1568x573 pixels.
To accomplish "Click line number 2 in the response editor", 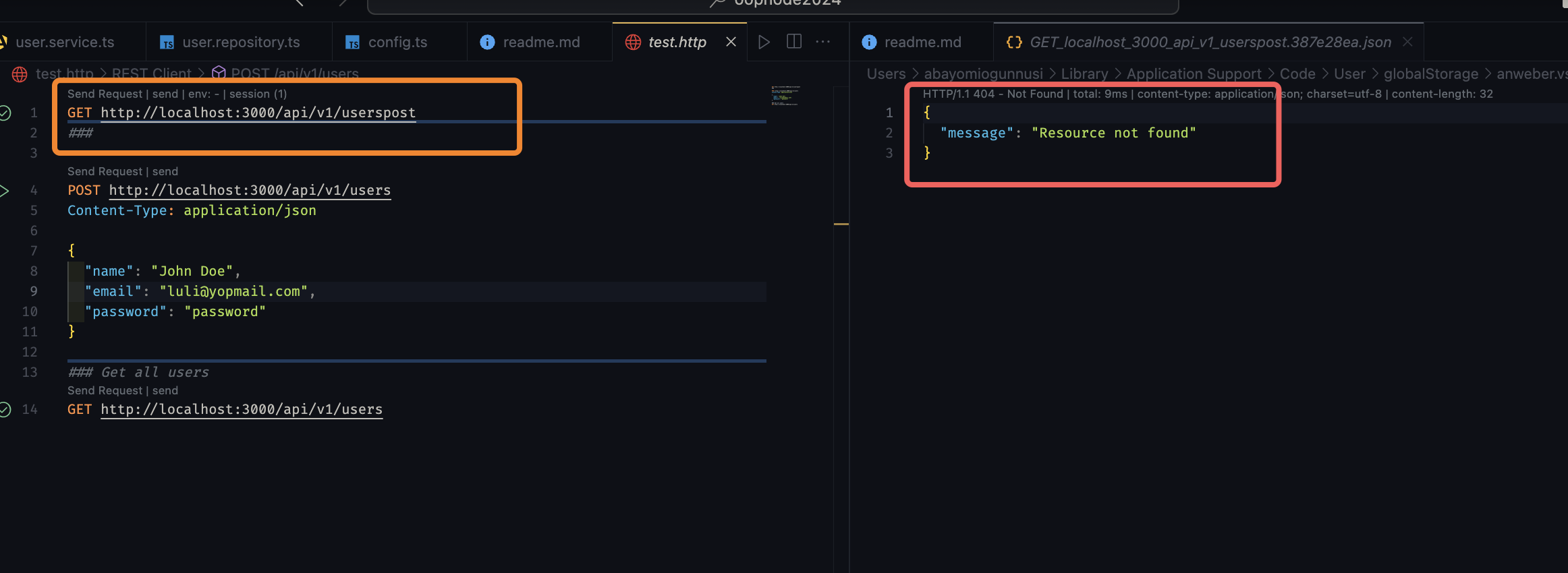I will (889, 133).
